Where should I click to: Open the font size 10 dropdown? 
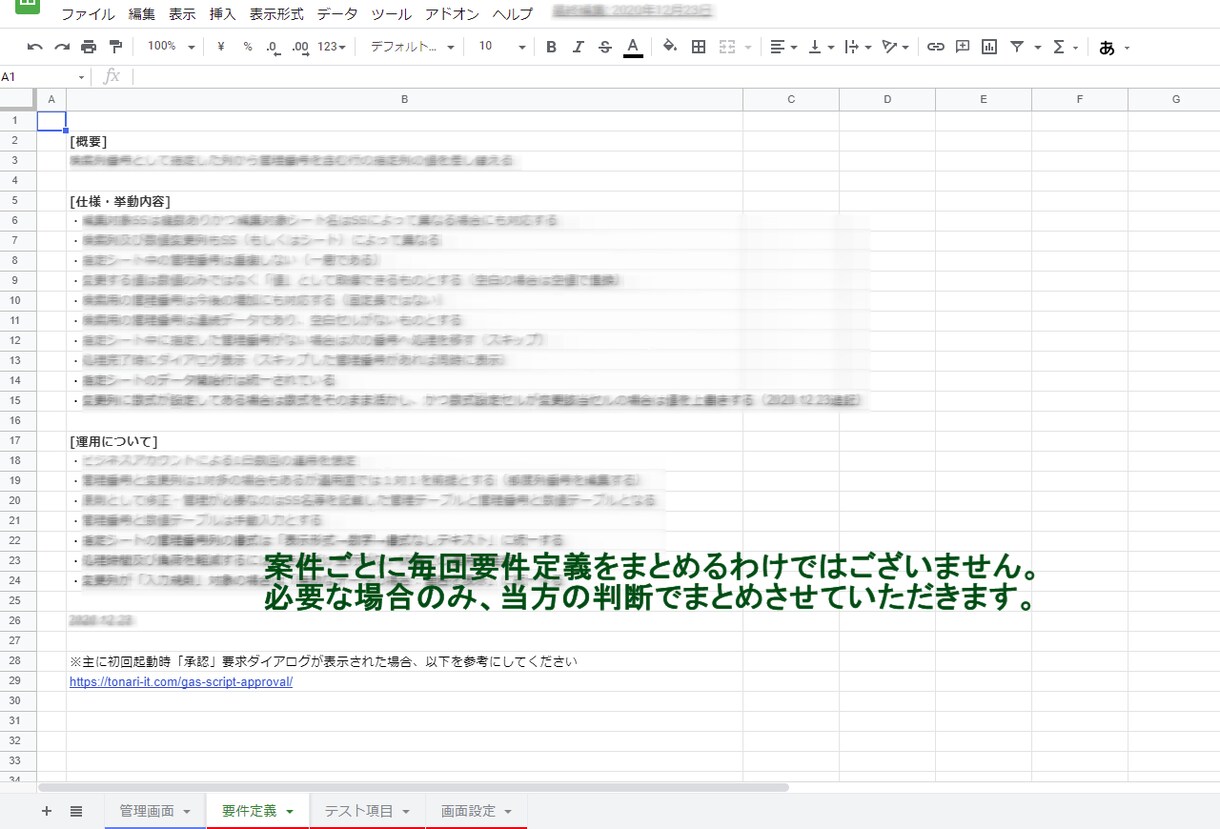(502, 47)
